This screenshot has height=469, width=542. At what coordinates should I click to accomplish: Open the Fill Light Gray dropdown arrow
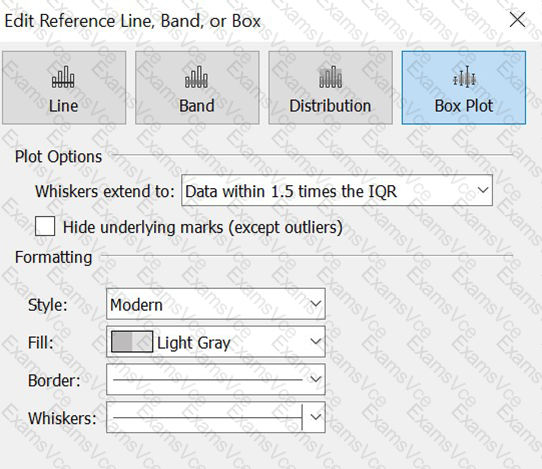[x=315, y=342]
